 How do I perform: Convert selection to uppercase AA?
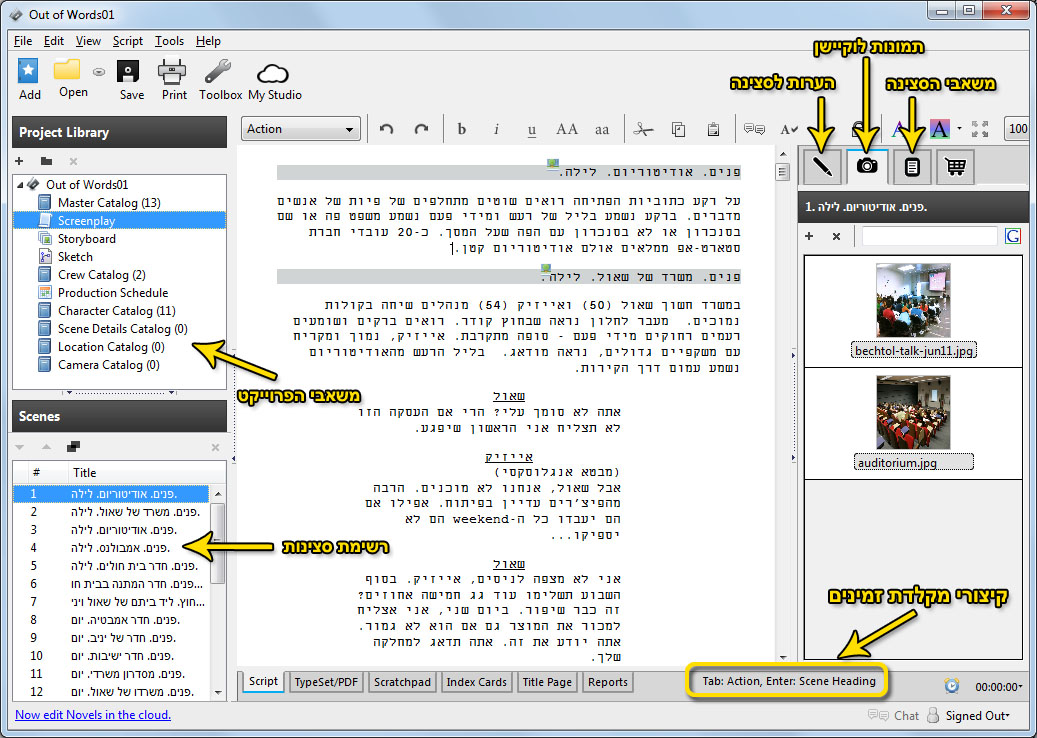point(567,129)
